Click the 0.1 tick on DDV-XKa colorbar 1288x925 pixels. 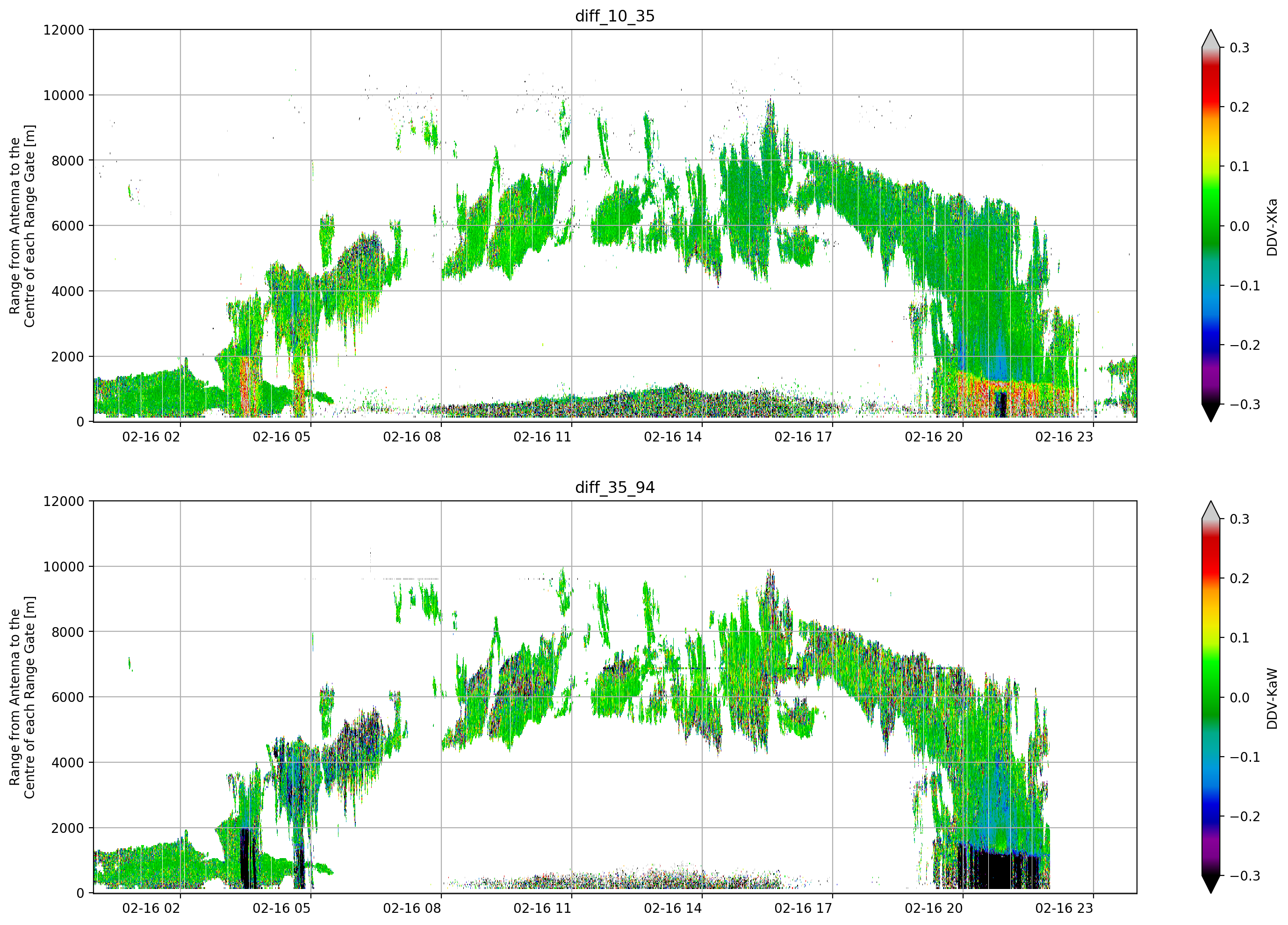1239,166
